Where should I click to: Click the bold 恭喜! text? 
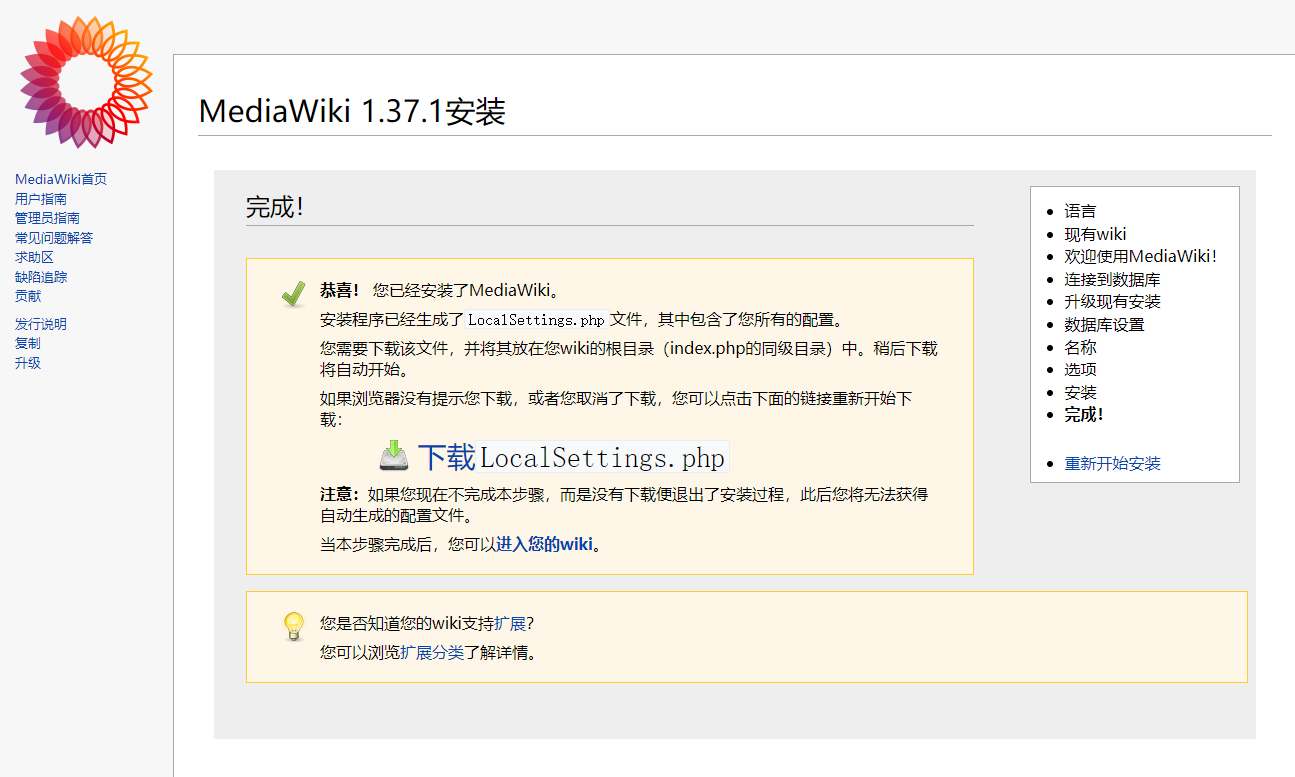pyautogui.click(x=339, y=290)
